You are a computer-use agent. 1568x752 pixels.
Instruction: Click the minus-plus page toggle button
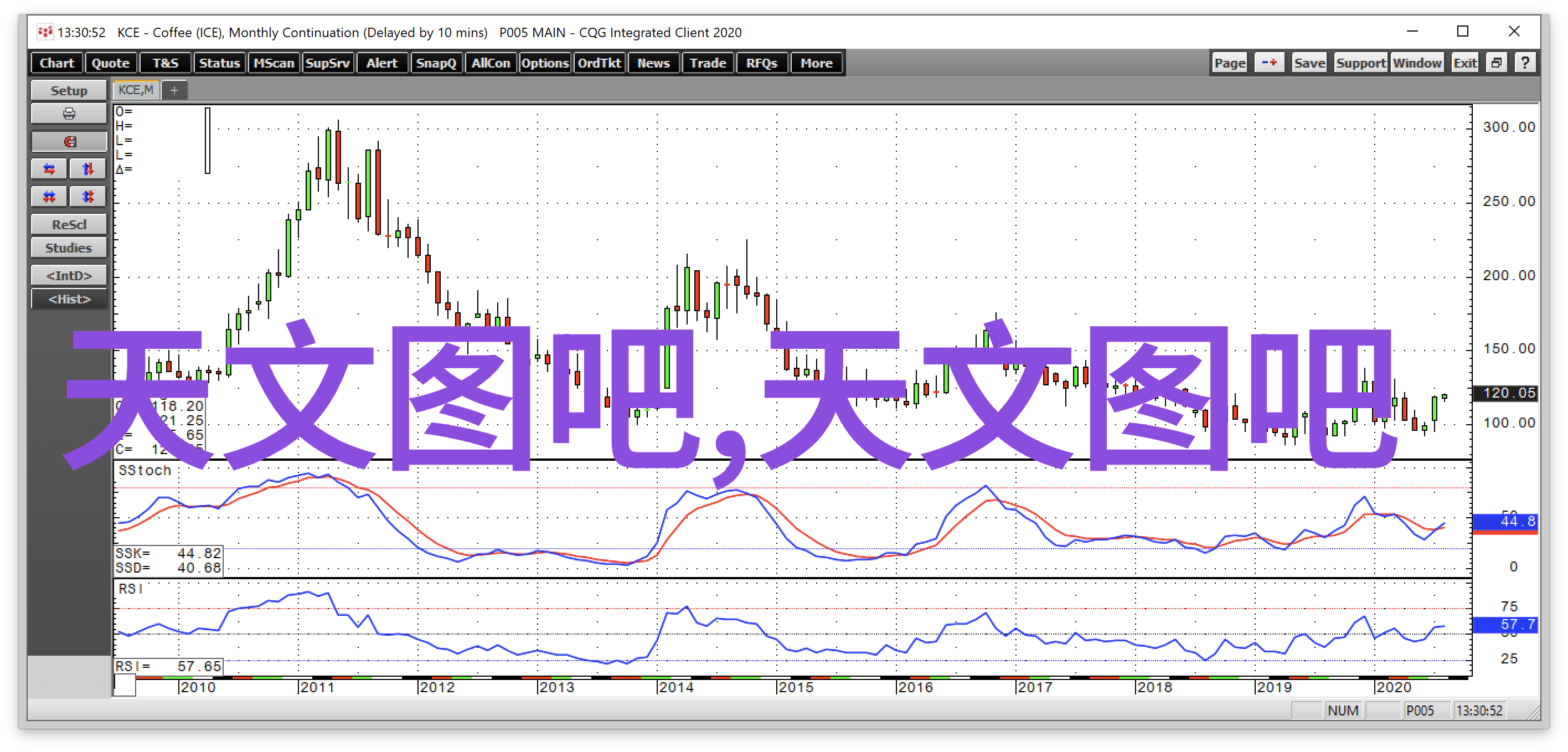coord(1269,63)
